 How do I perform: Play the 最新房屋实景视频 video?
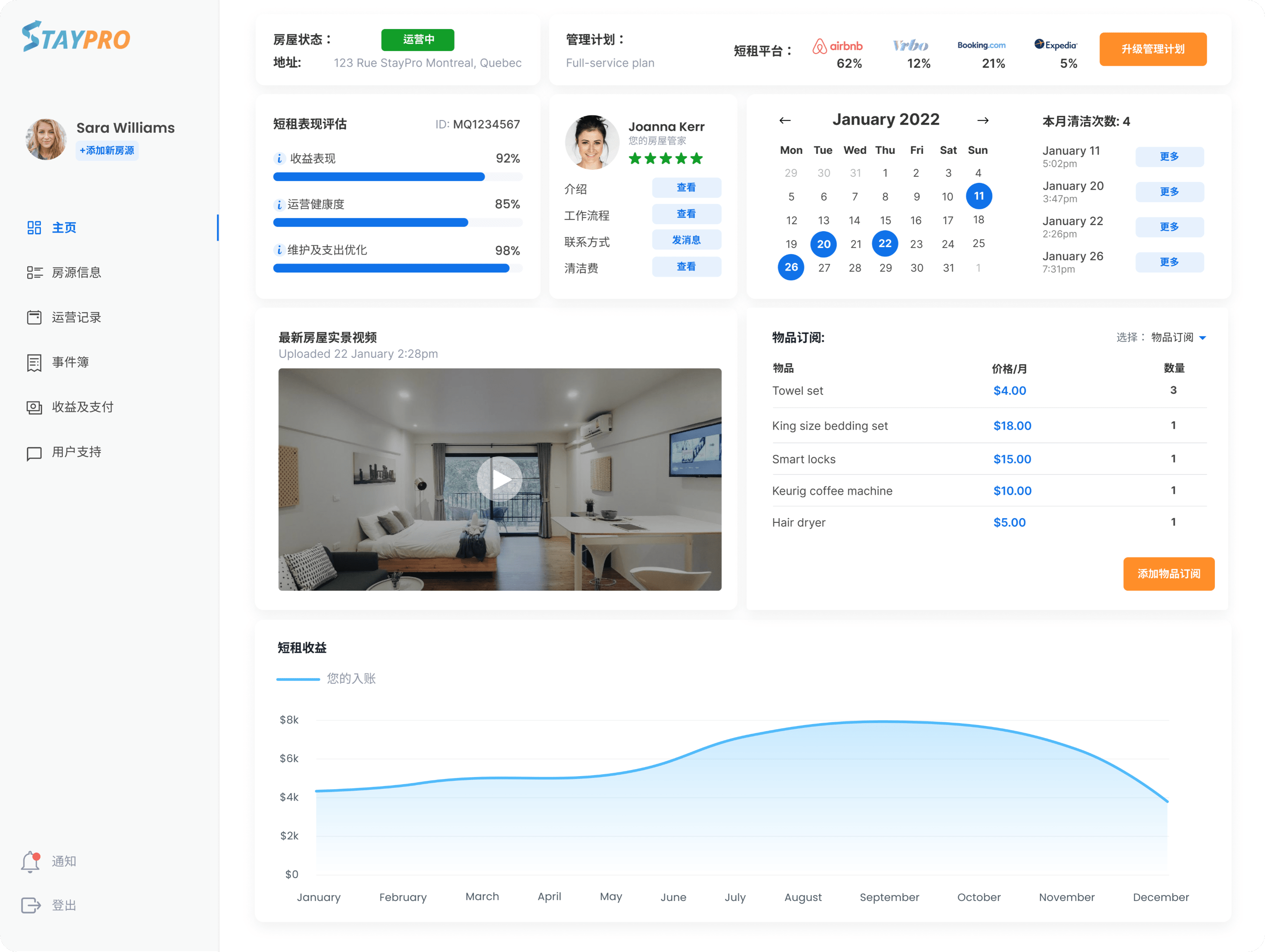click(x=499, y=479)
